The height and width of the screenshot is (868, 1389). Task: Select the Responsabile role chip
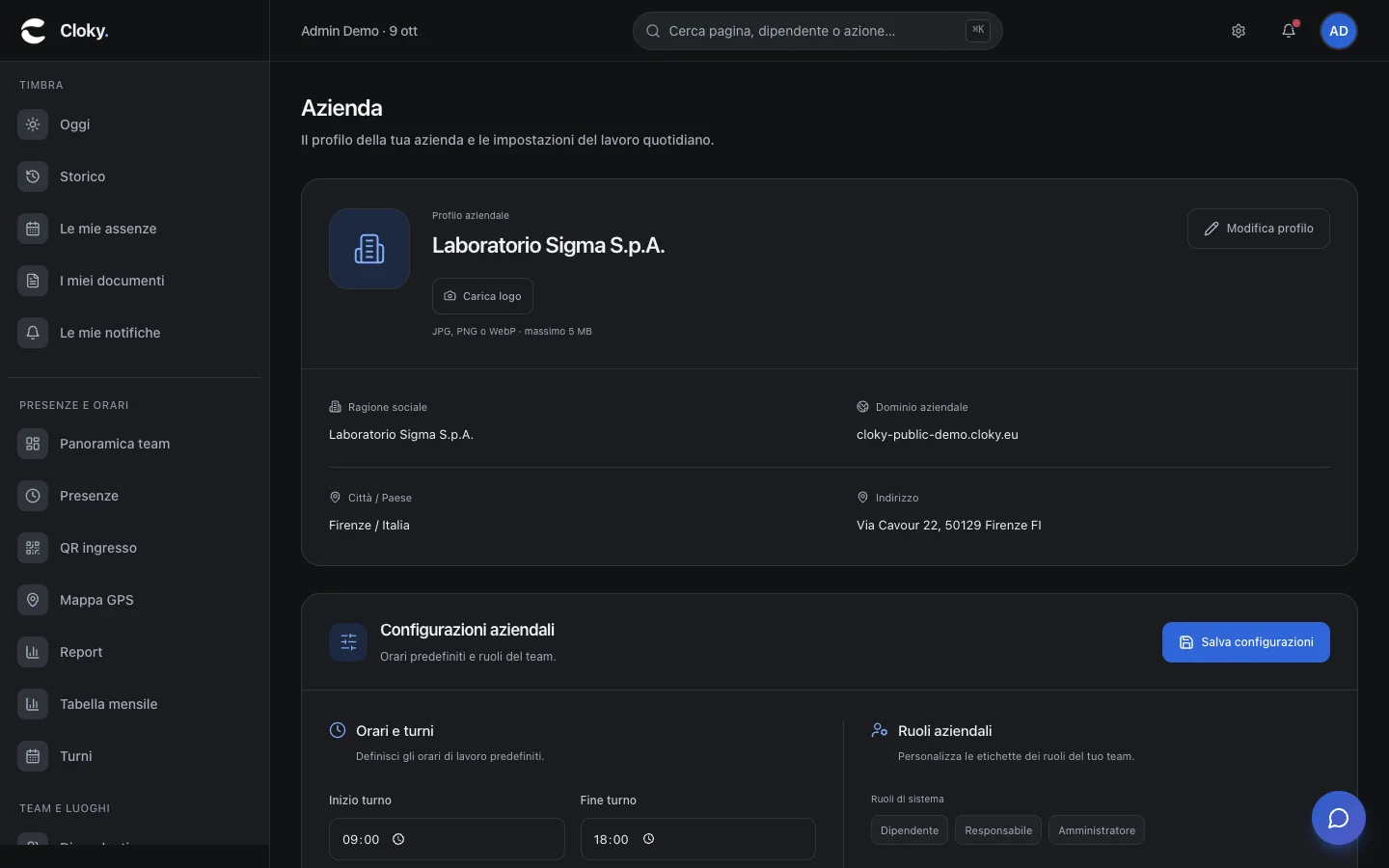point(998,830)
